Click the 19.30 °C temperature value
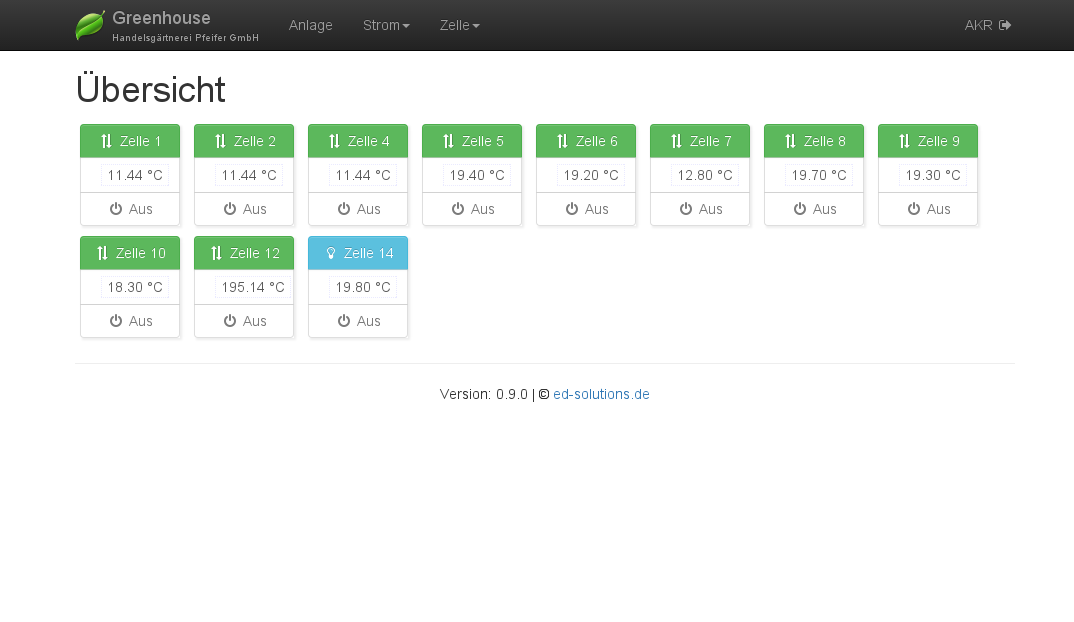 click(x=933, y=175)
